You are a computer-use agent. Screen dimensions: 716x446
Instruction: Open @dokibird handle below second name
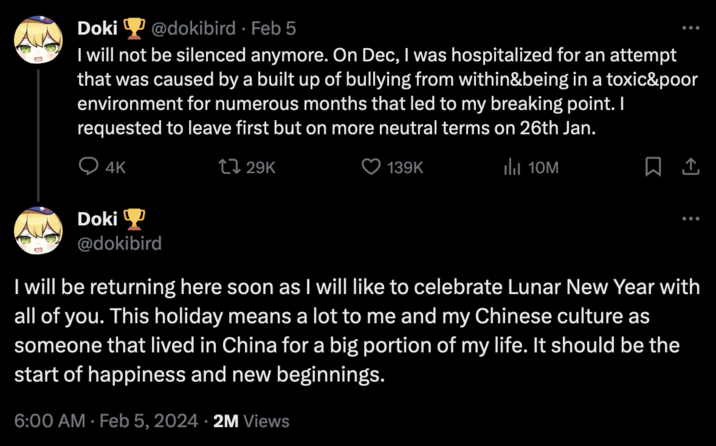click(120, 243)
